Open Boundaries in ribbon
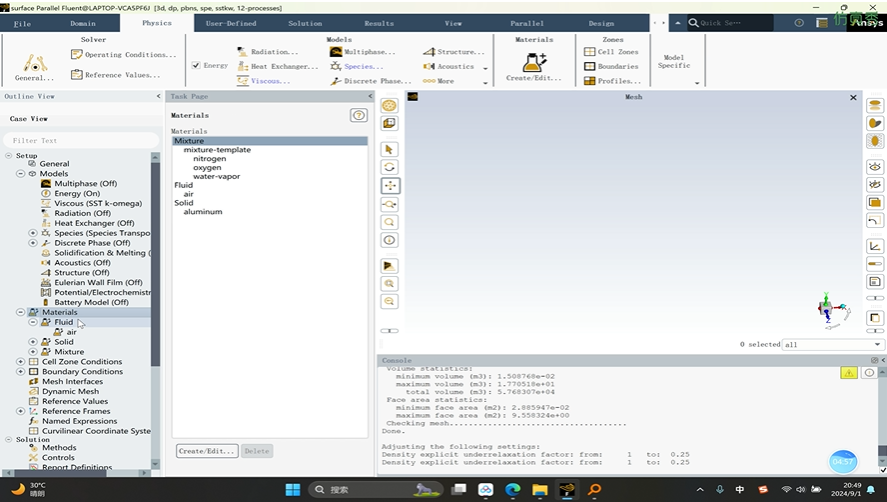Viewport: 887px width, 502px height. (611, 66)
